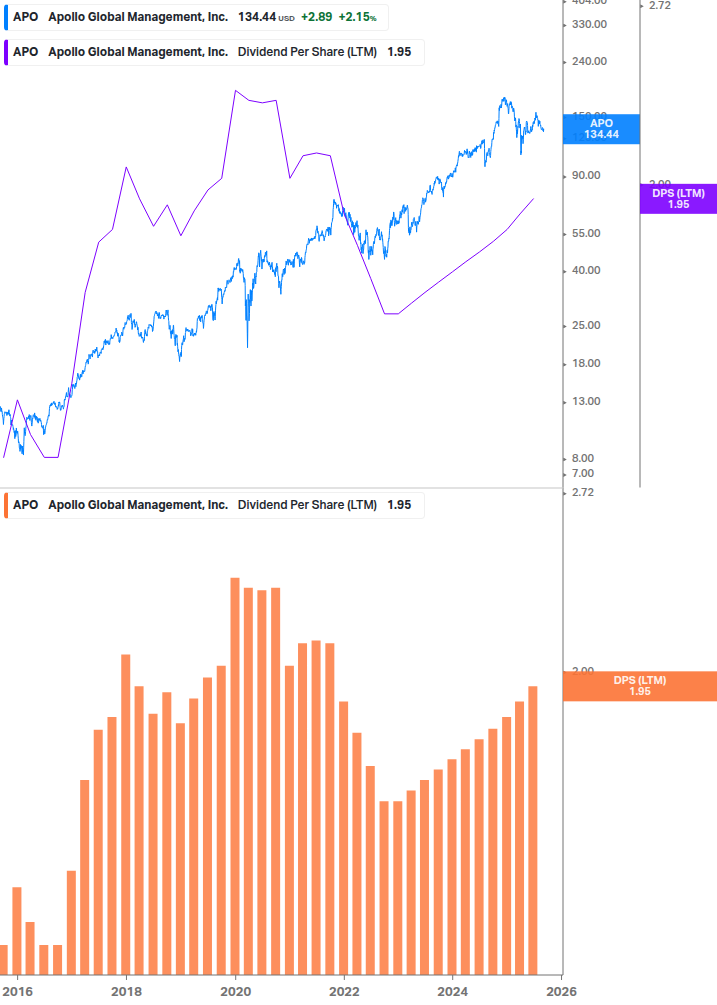Click the 2024 label on time axis

click(x=452, y=992)
